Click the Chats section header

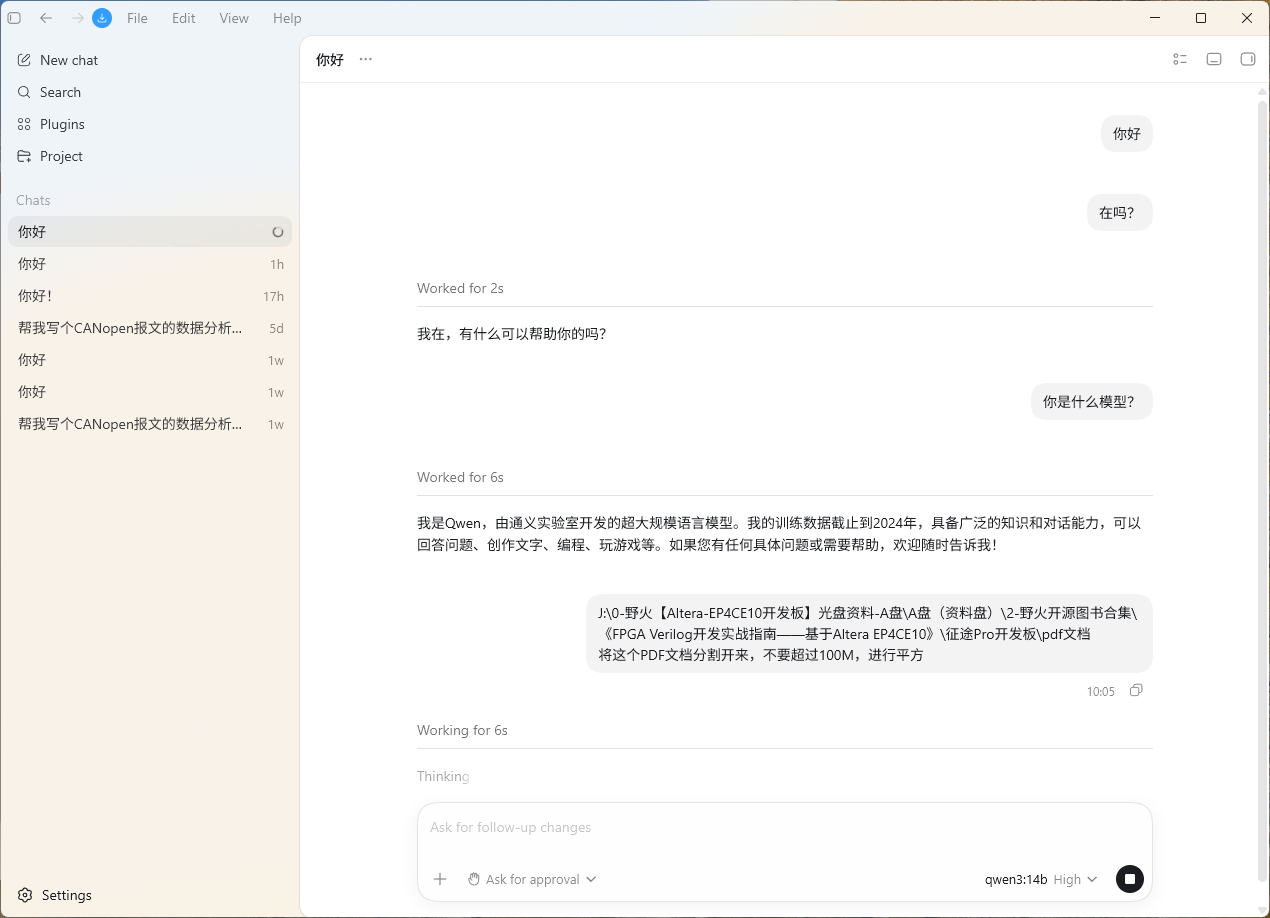(33, 200)
